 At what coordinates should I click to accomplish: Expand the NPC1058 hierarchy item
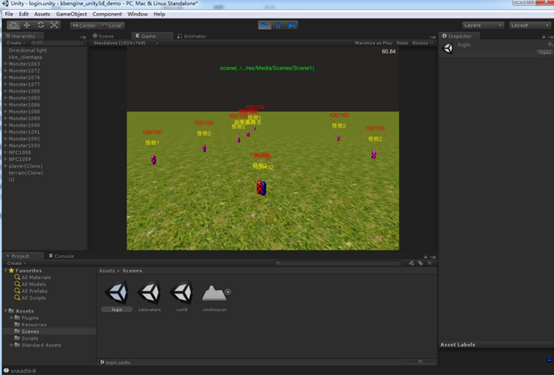coord(6,152)
